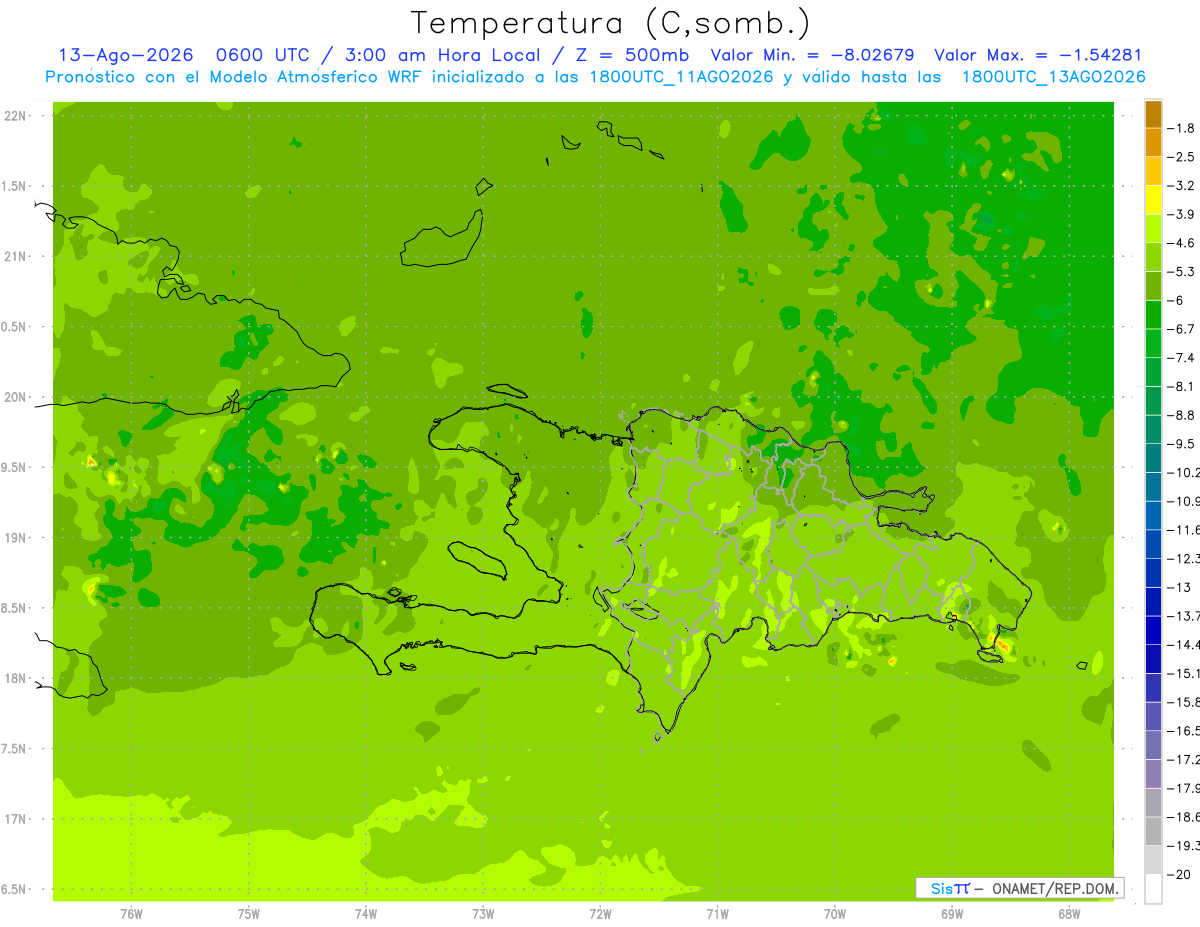The width and height of the screenshot is (1200, 927).
Task: Click the '-11.6' color scale value
Action: tap(1184, 529)
